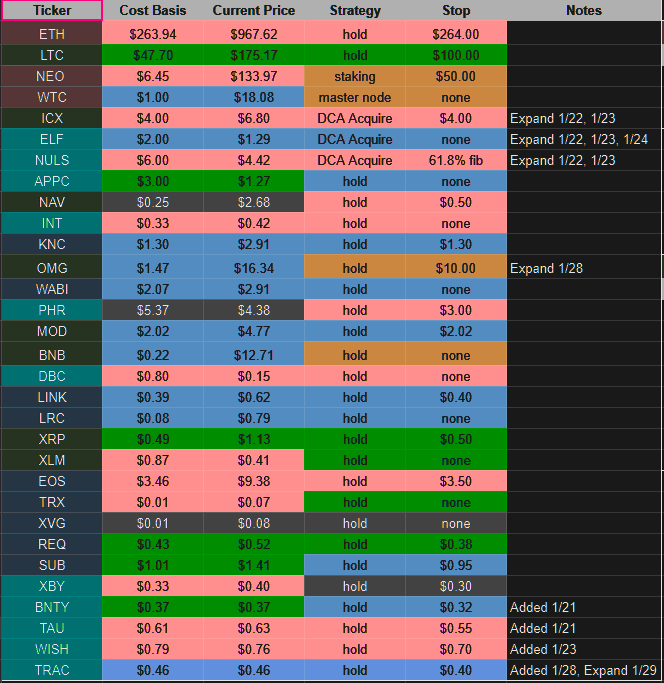The width and height of the screenshot is (664, 683).
Task: Click LTC cost basis $47.70
Action: pyautogui.click(x=152, y=55)
